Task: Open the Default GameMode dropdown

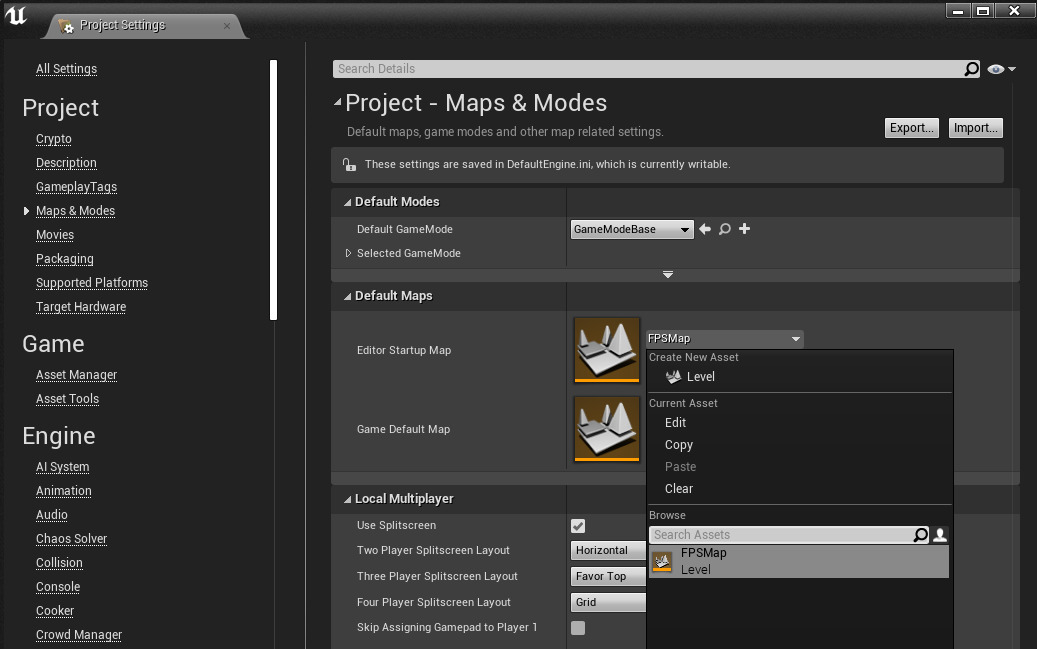Action: tap(632, 230)
